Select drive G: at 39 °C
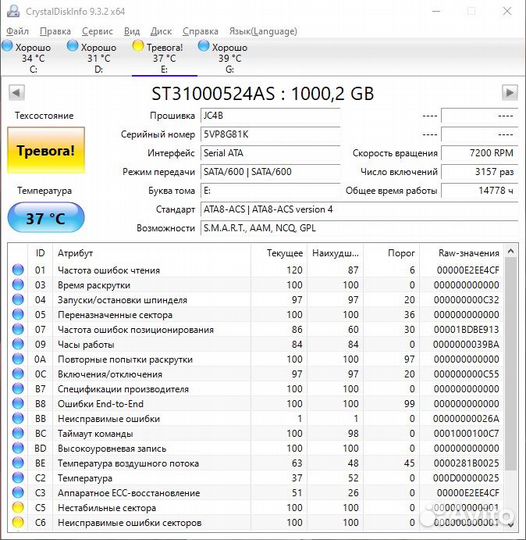Image resolution: width=526 pixels, height=540 pixels. pos(230,58)
